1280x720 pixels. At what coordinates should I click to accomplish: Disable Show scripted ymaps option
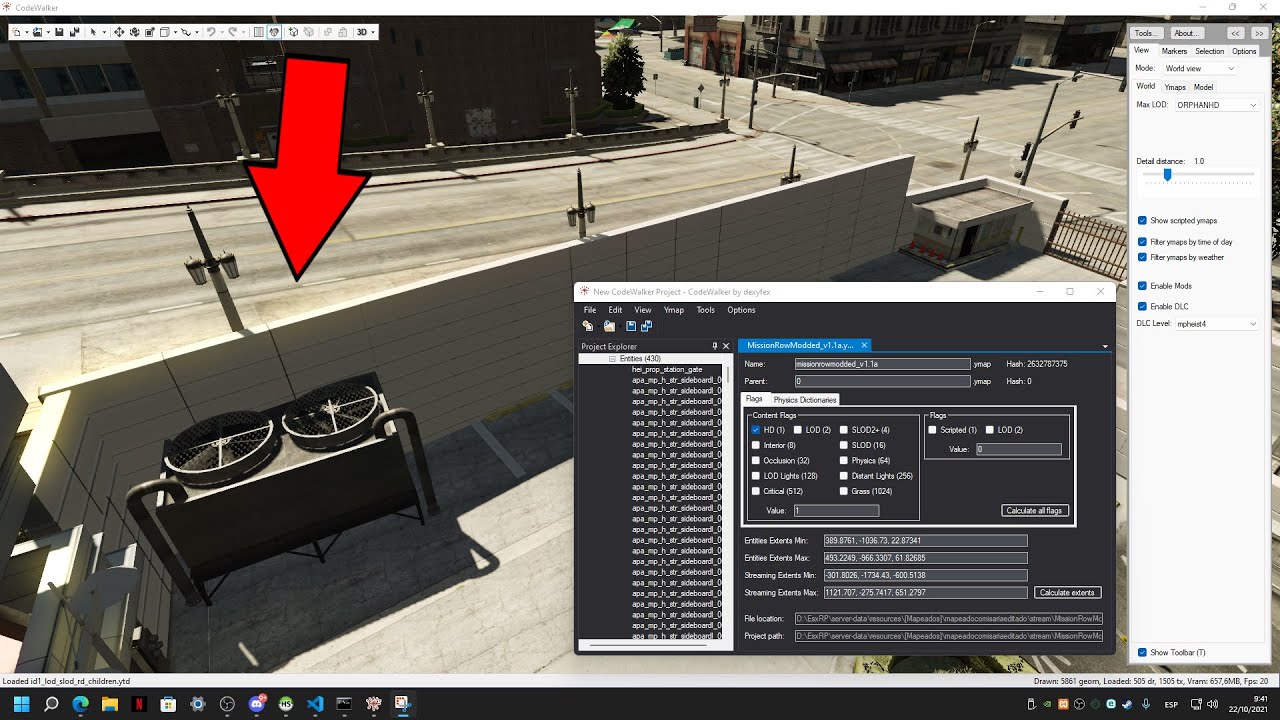[1142, 220]
